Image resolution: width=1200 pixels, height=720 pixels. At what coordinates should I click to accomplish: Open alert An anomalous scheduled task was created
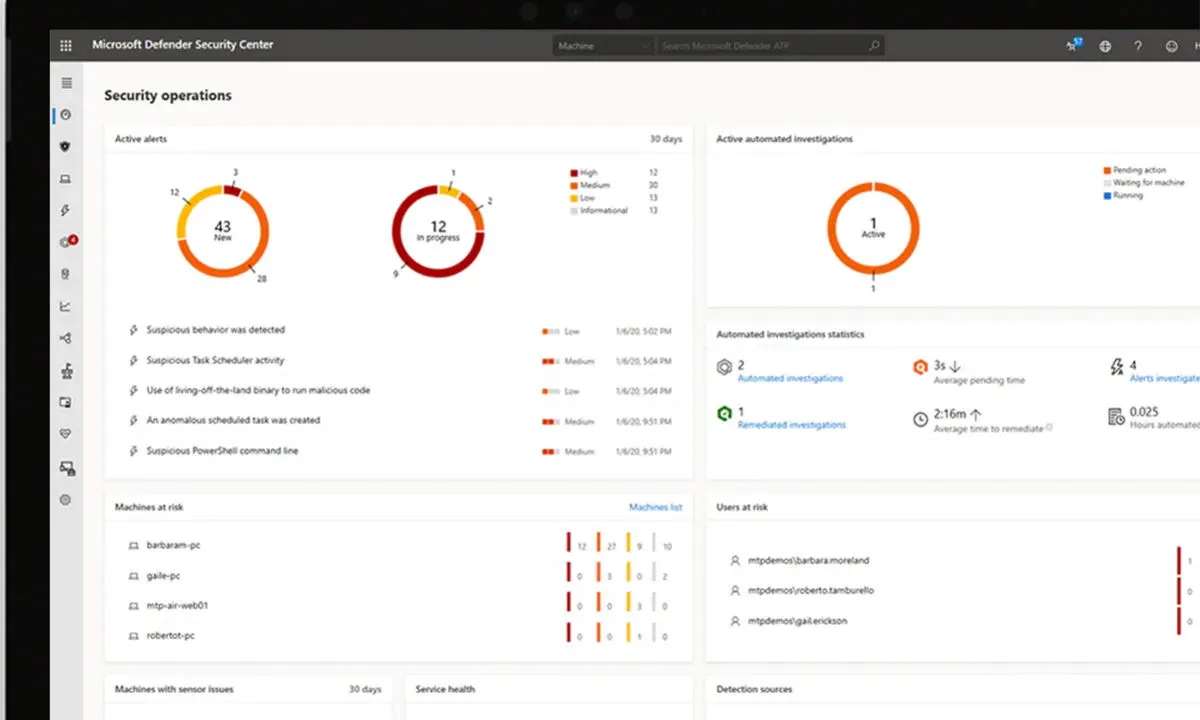(x=233, y=420)
